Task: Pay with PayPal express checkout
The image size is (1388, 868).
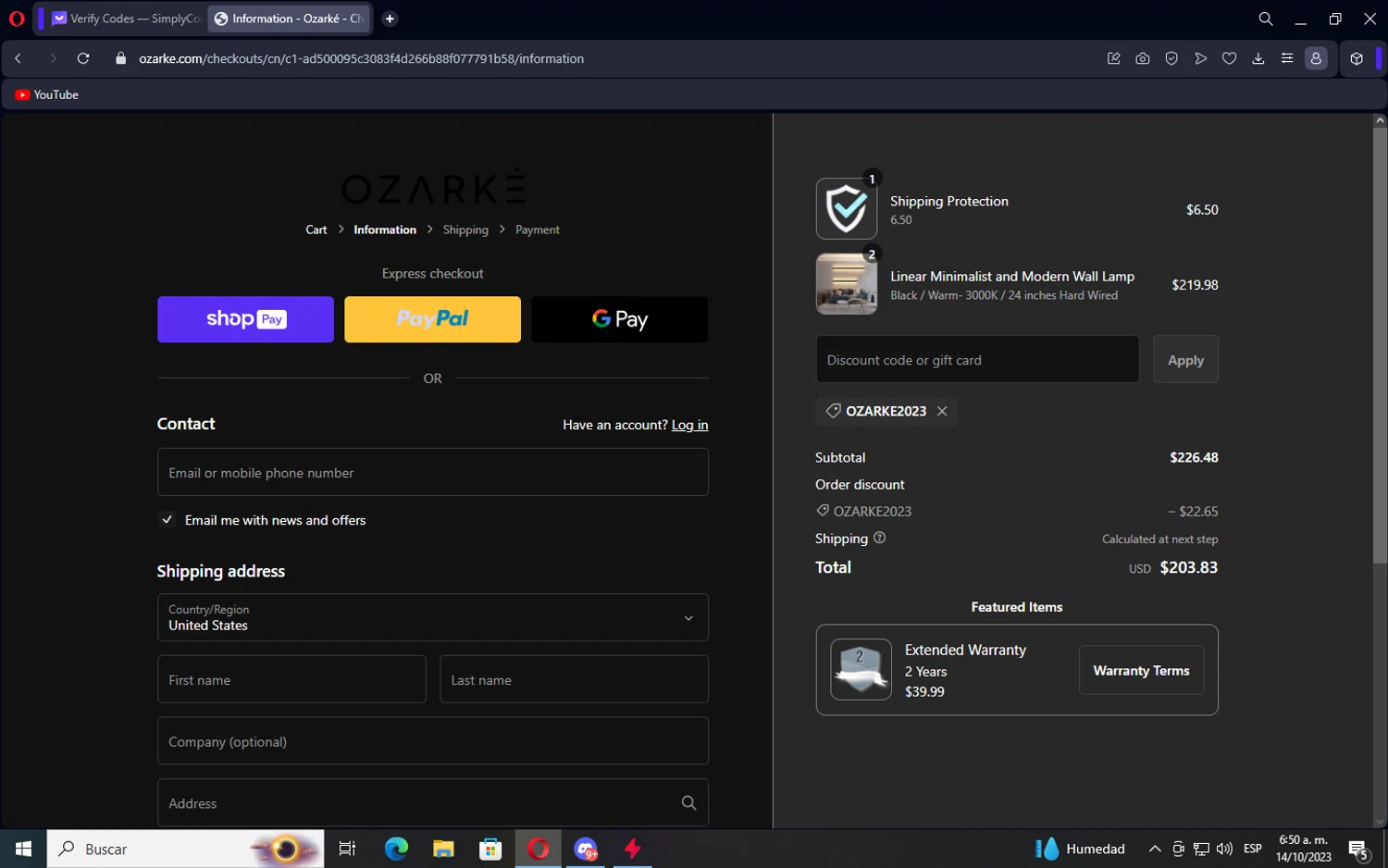Action: coord(432,319)
